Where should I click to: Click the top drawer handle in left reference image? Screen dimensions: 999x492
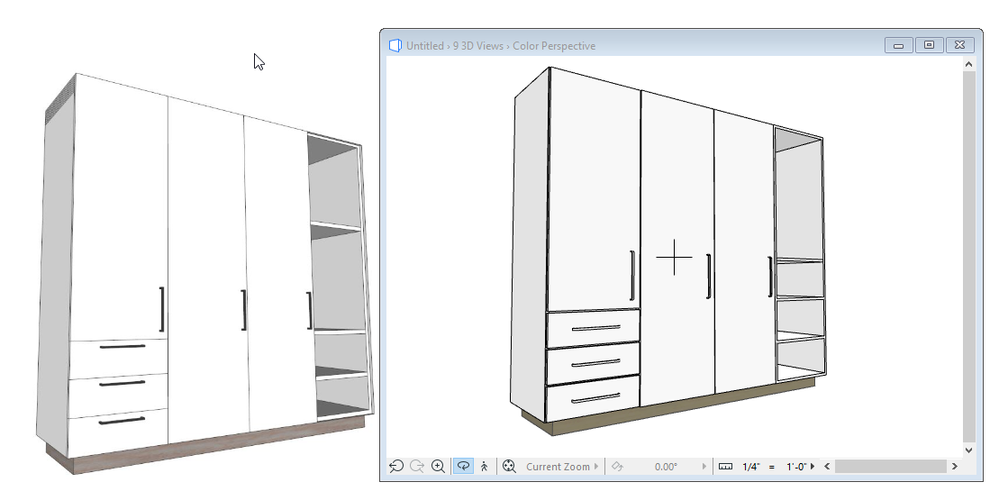tap(122, 347)
